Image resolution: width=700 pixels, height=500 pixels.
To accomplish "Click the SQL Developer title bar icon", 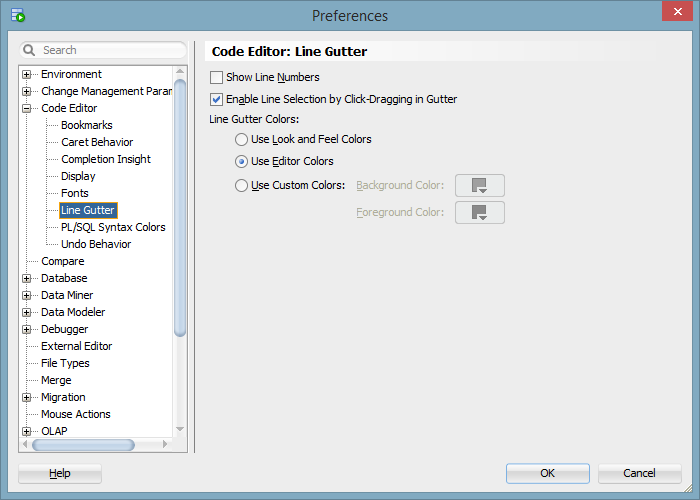I will click(x=17, y=15).
